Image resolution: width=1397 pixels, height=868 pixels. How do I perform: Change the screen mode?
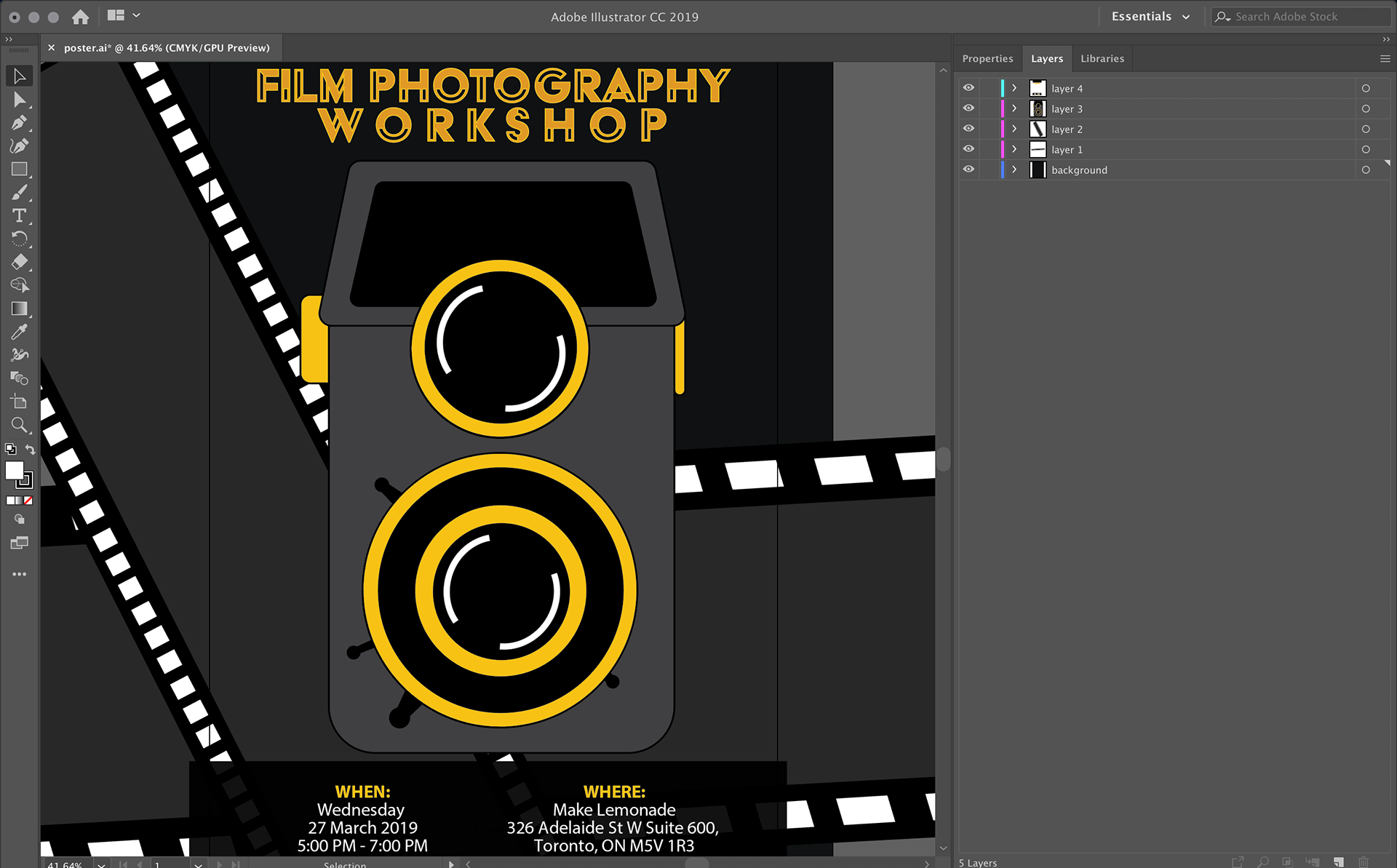click(x=20, y=543)
